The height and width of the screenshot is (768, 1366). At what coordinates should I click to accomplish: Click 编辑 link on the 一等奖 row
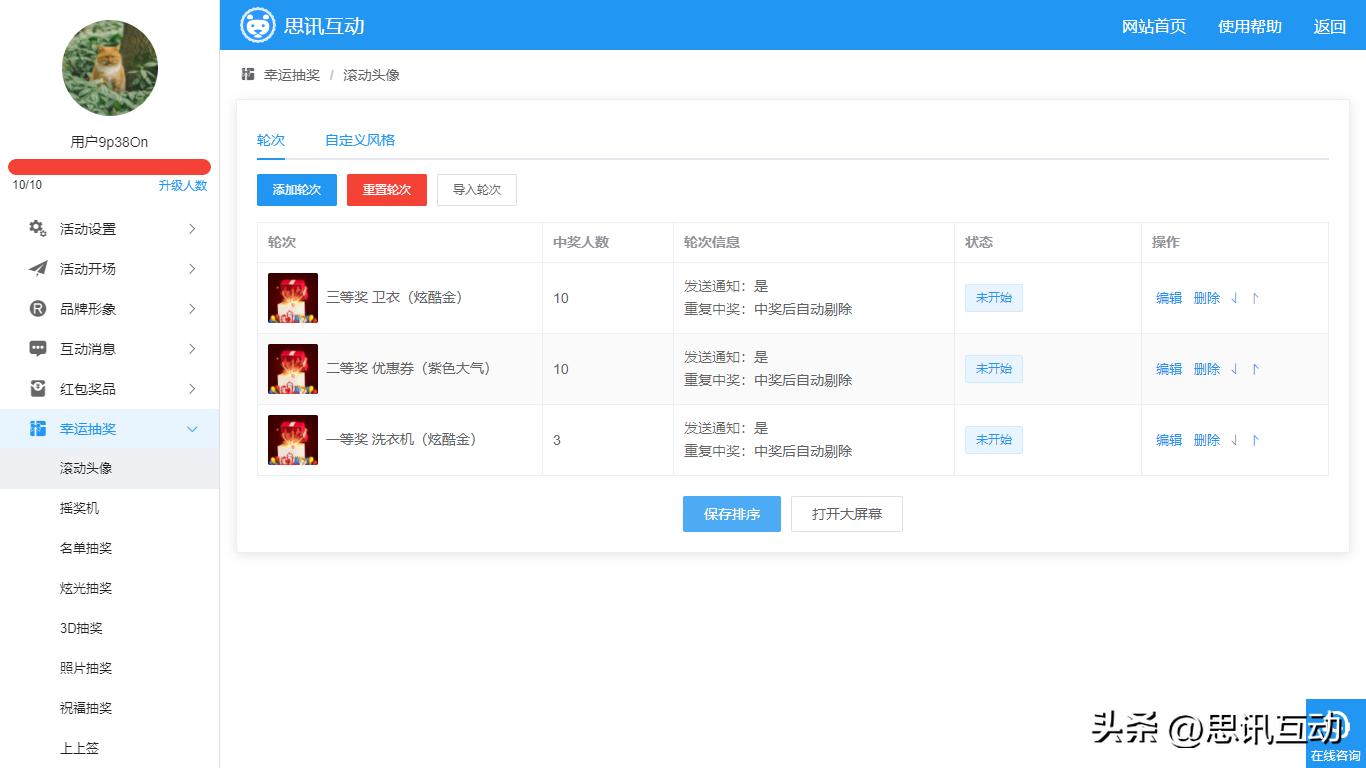(x=1167, y=439)
